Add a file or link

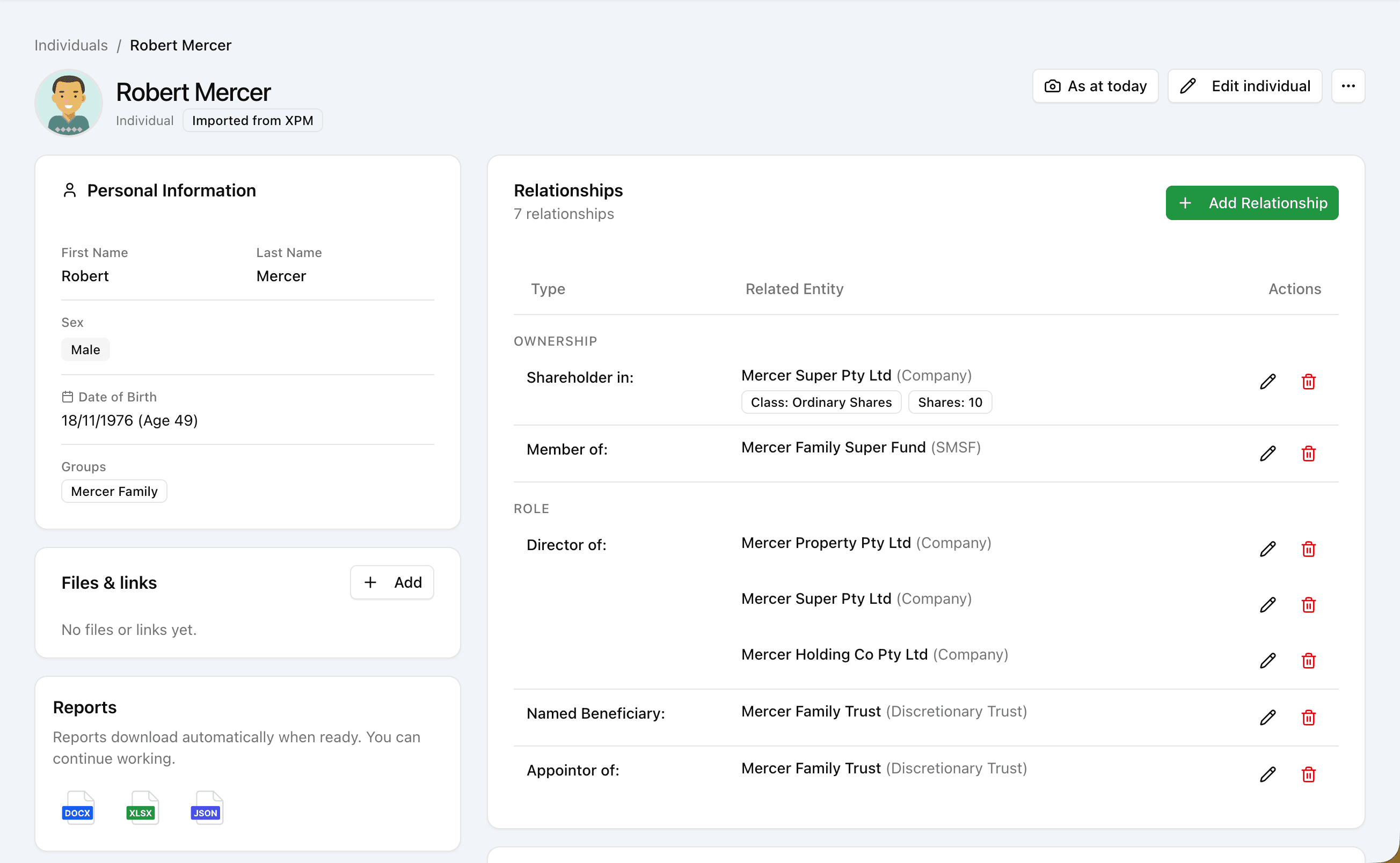(392, 582)
